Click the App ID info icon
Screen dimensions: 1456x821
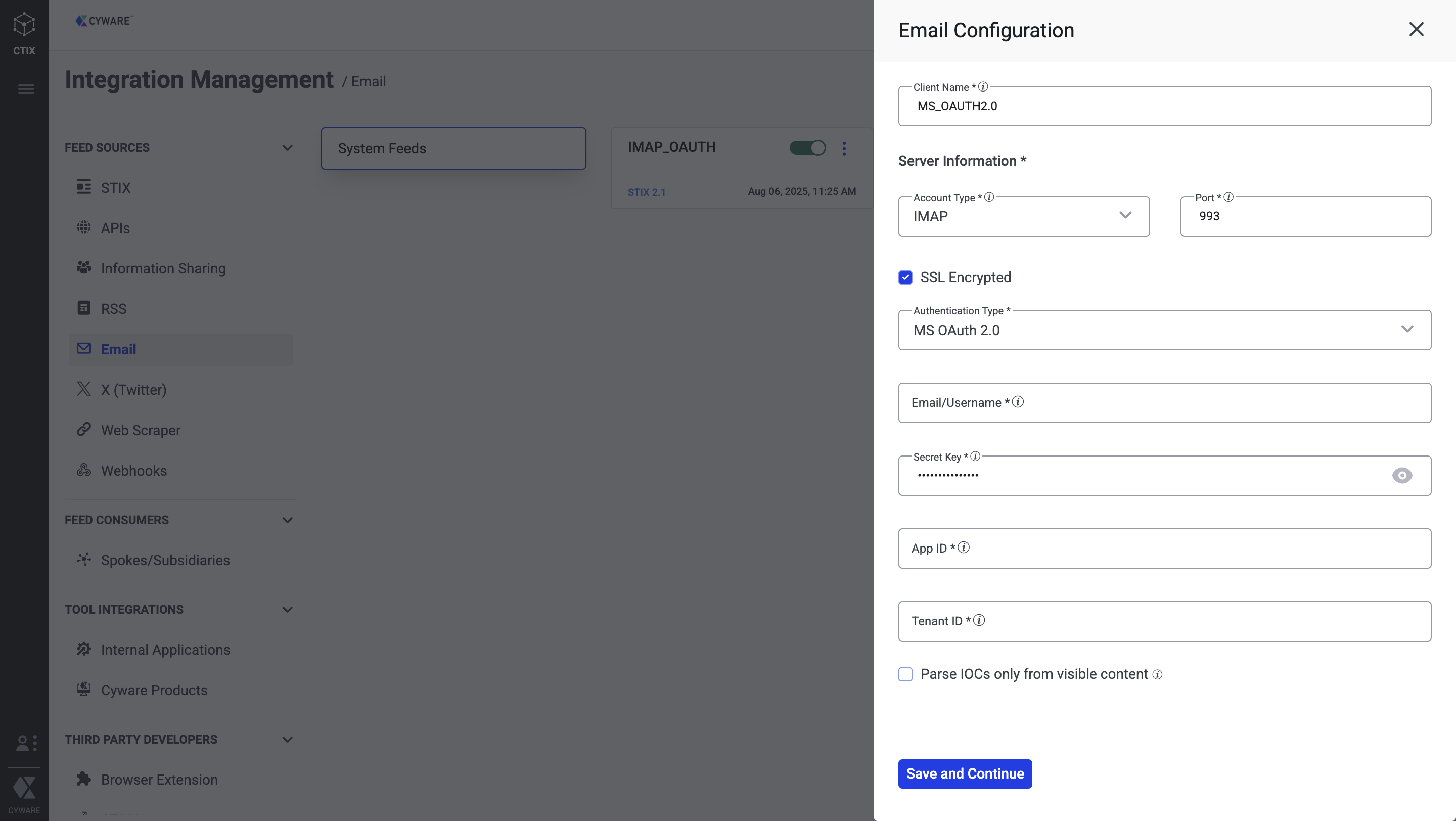pyautogui.click(x=964, y=548)
